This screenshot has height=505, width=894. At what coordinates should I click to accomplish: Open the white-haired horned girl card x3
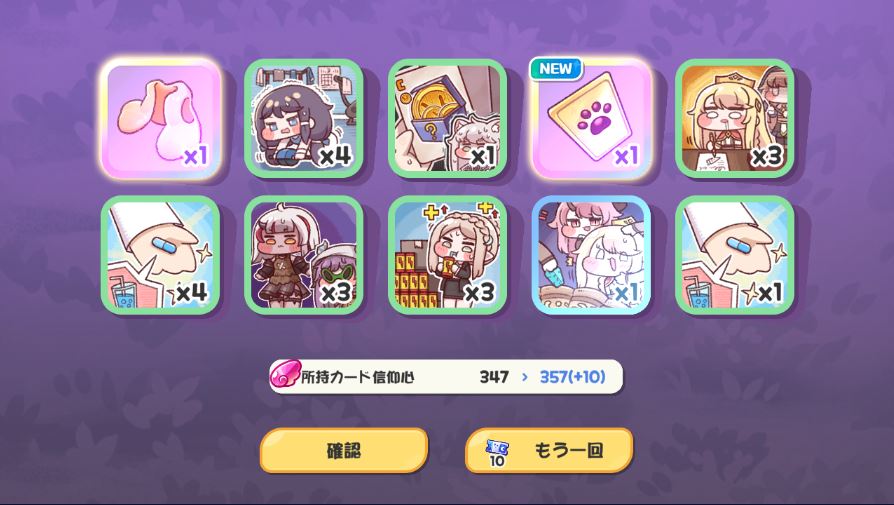304,255
